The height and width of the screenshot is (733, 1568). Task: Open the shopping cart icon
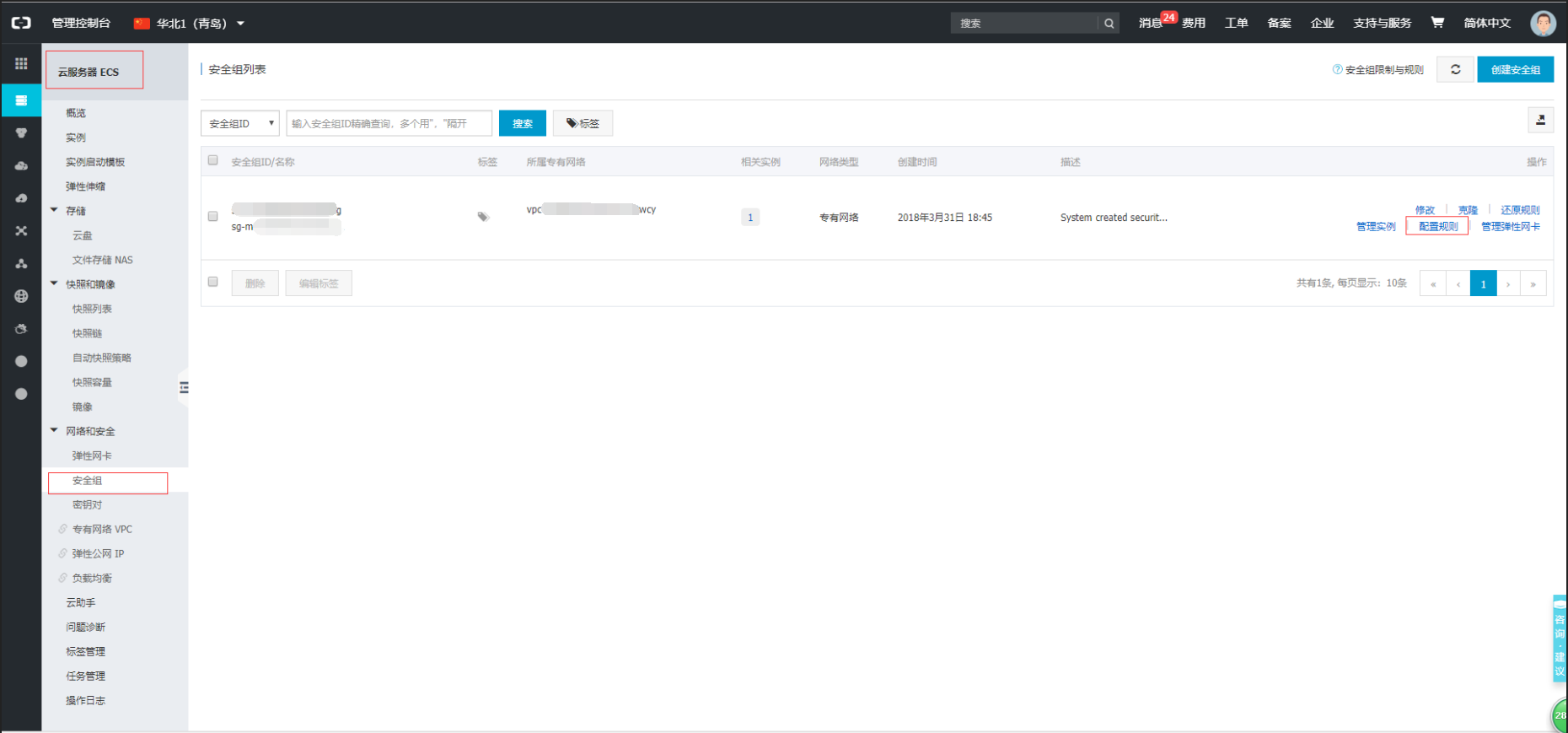pyautogui.click(x=1437, y=23)
